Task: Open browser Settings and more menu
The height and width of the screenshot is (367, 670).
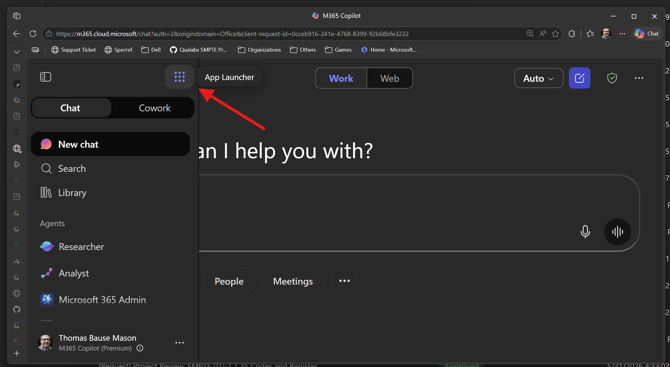Action: click(622, 34)
